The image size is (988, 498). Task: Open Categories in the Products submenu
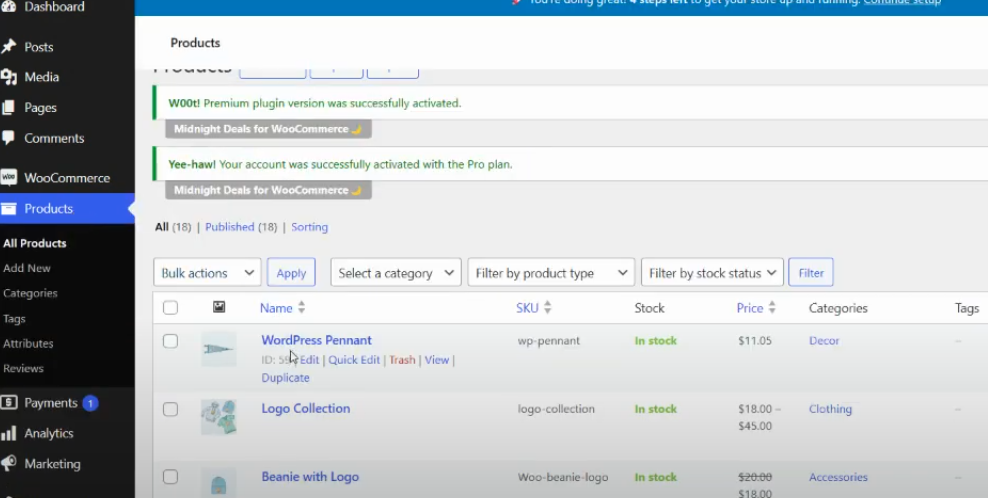click(x=30, y=293)
